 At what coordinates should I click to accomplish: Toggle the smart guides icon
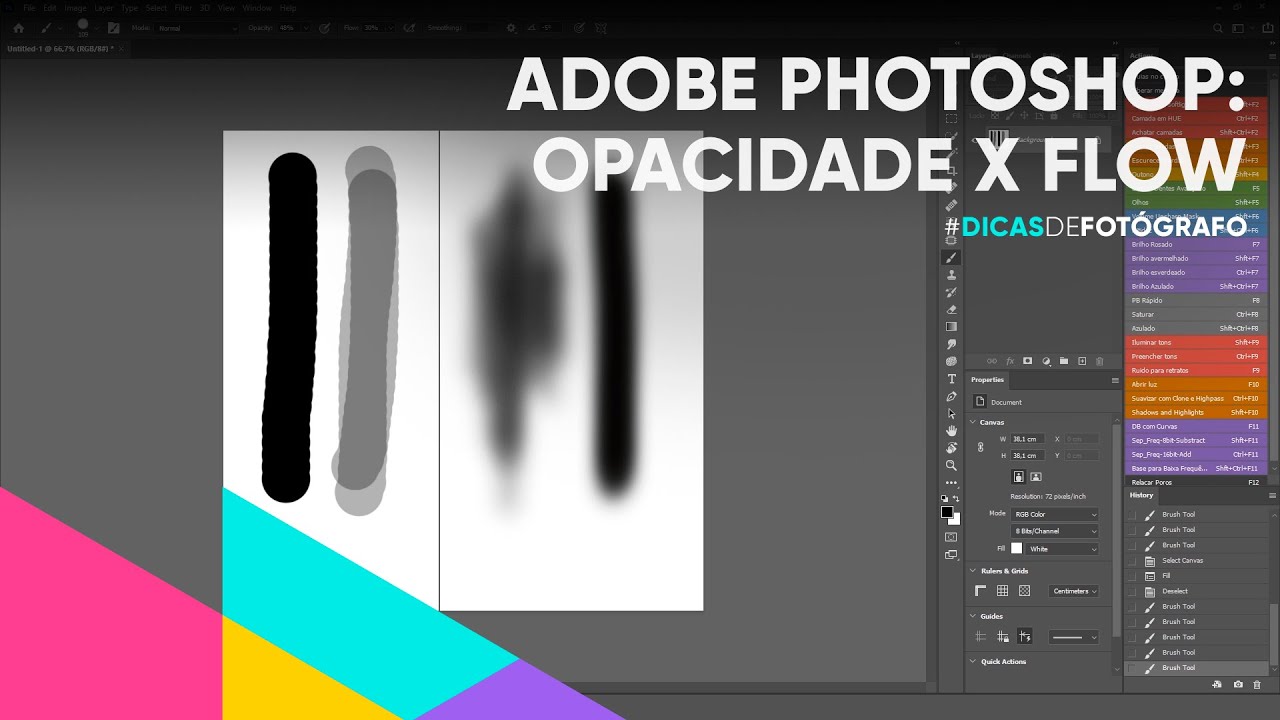click(1025, 636)
